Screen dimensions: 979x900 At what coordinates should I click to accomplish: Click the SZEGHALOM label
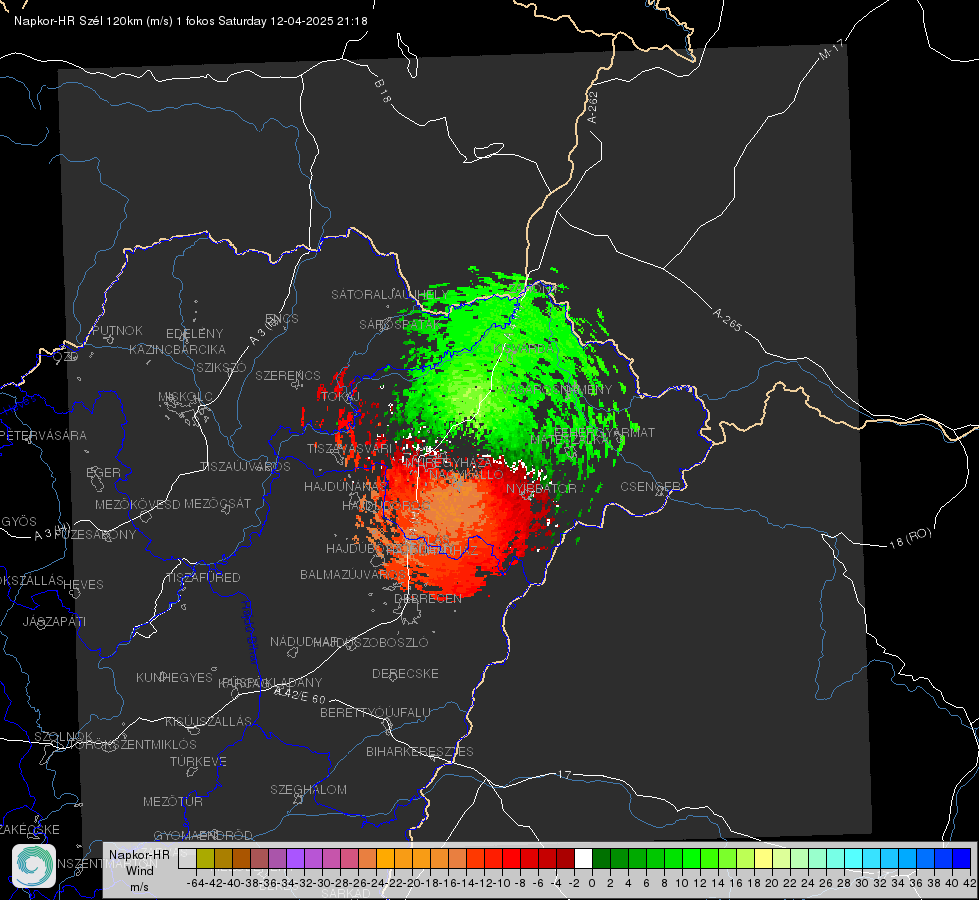point(308,790)
